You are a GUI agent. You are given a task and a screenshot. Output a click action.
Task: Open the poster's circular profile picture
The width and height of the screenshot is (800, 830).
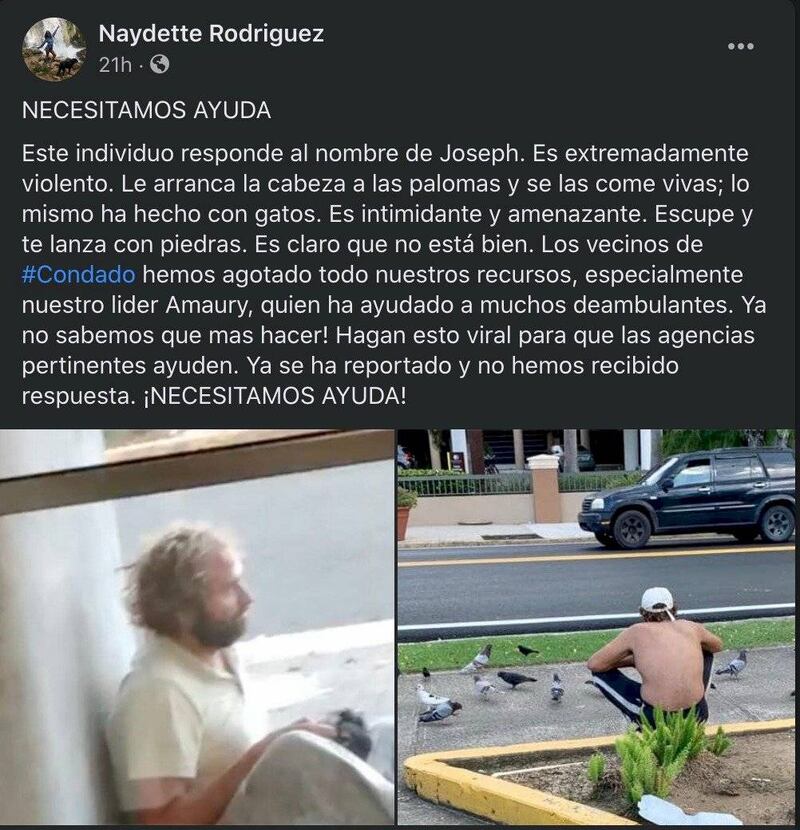coord(54,49)
